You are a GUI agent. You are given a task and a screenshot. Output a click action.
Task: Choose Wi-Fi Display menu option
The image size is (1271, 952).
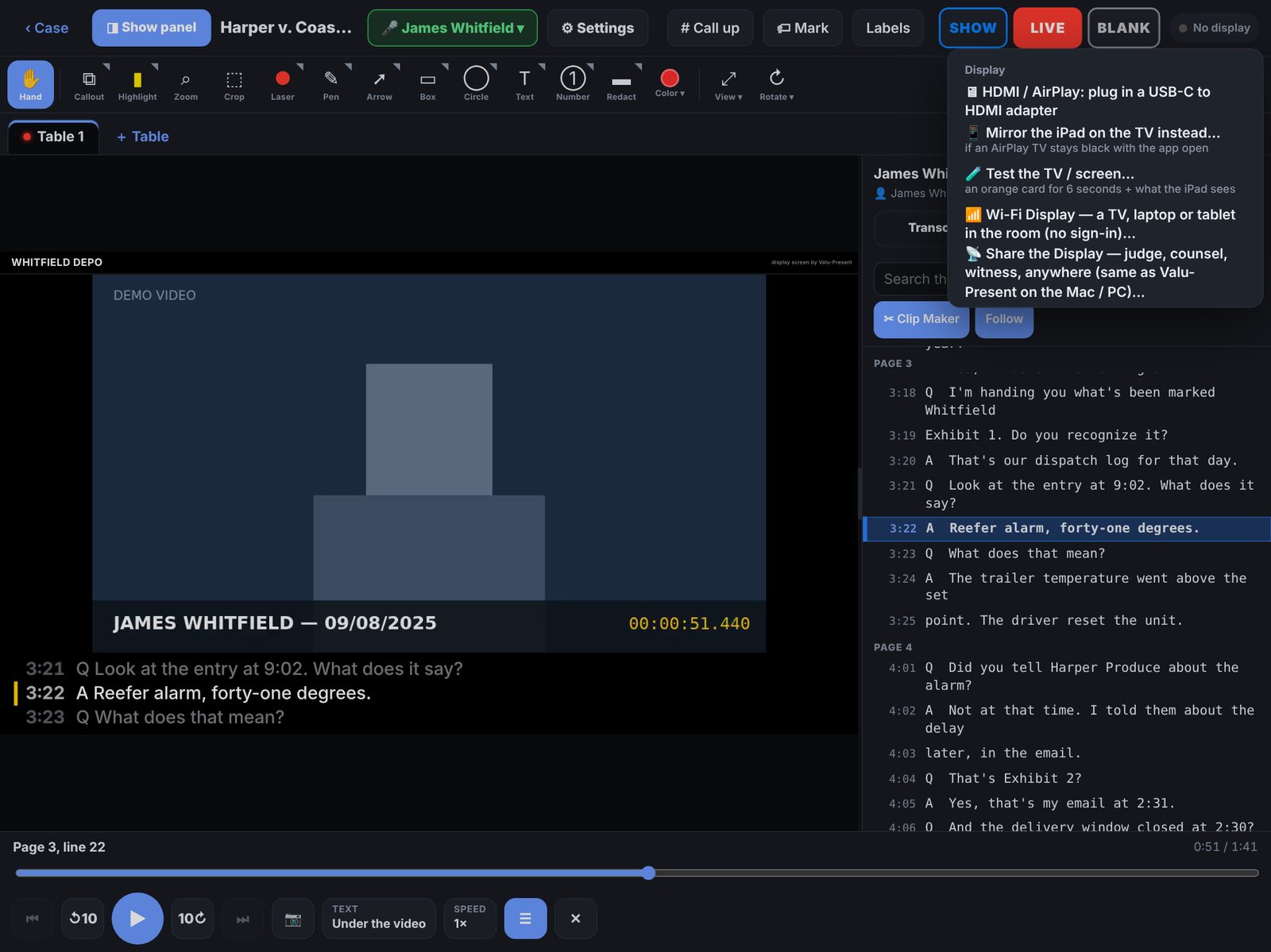(1104, 224)
